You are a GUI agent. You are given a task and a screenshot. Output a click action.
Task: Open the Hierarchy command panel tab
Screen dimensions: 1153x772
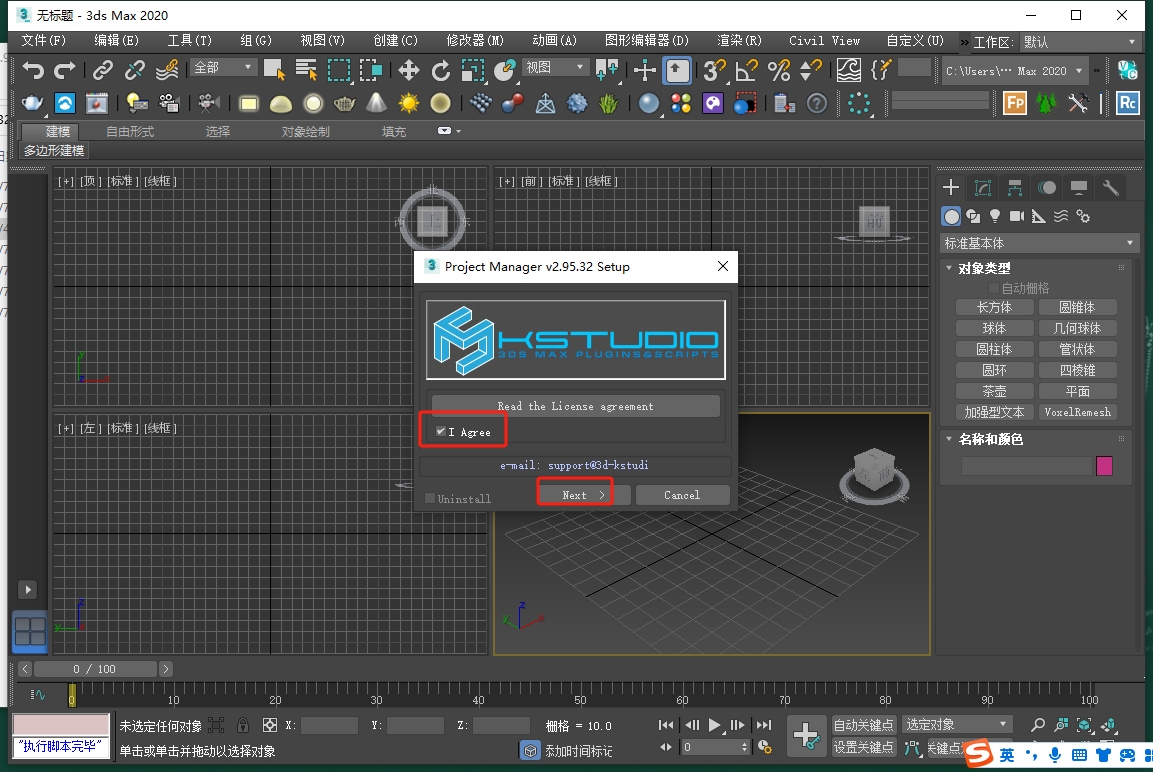tap(1015, 187)
